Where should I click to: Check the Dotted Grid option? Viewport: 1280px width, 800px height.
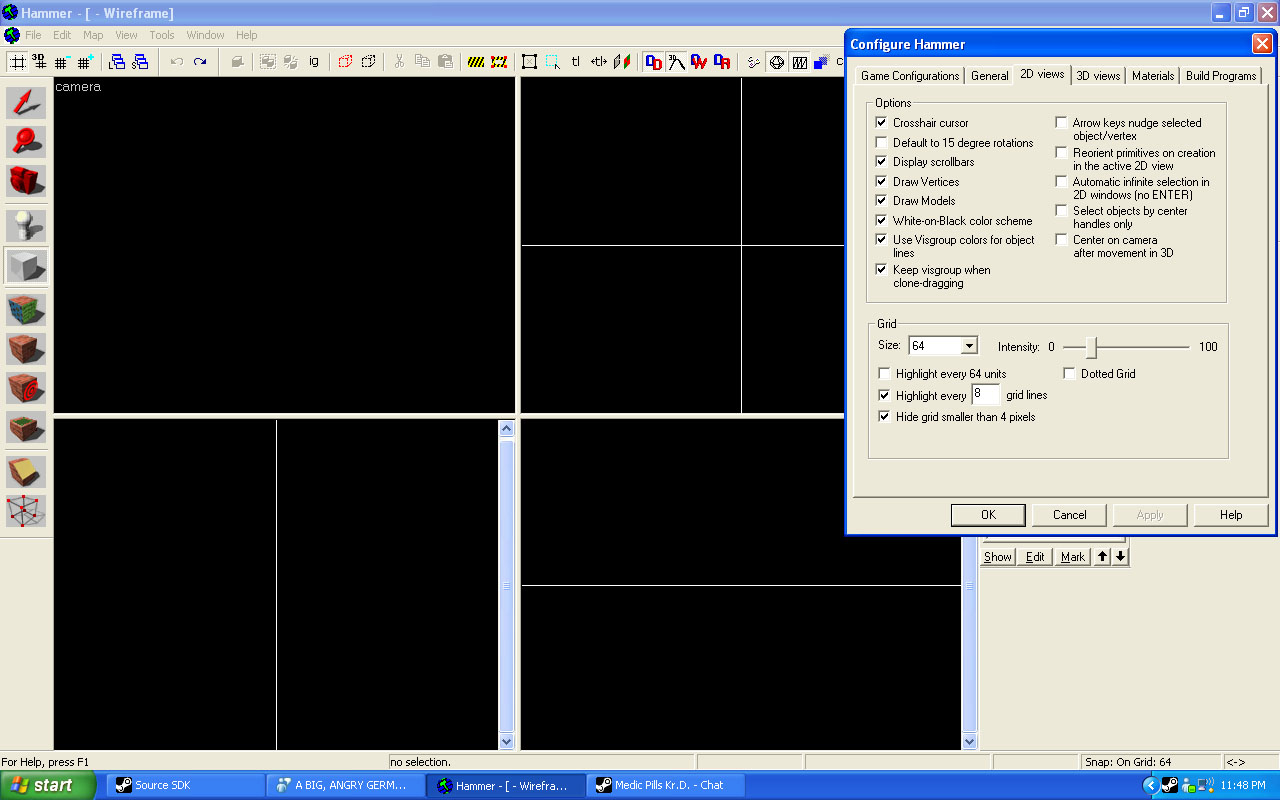point(1069,374)
